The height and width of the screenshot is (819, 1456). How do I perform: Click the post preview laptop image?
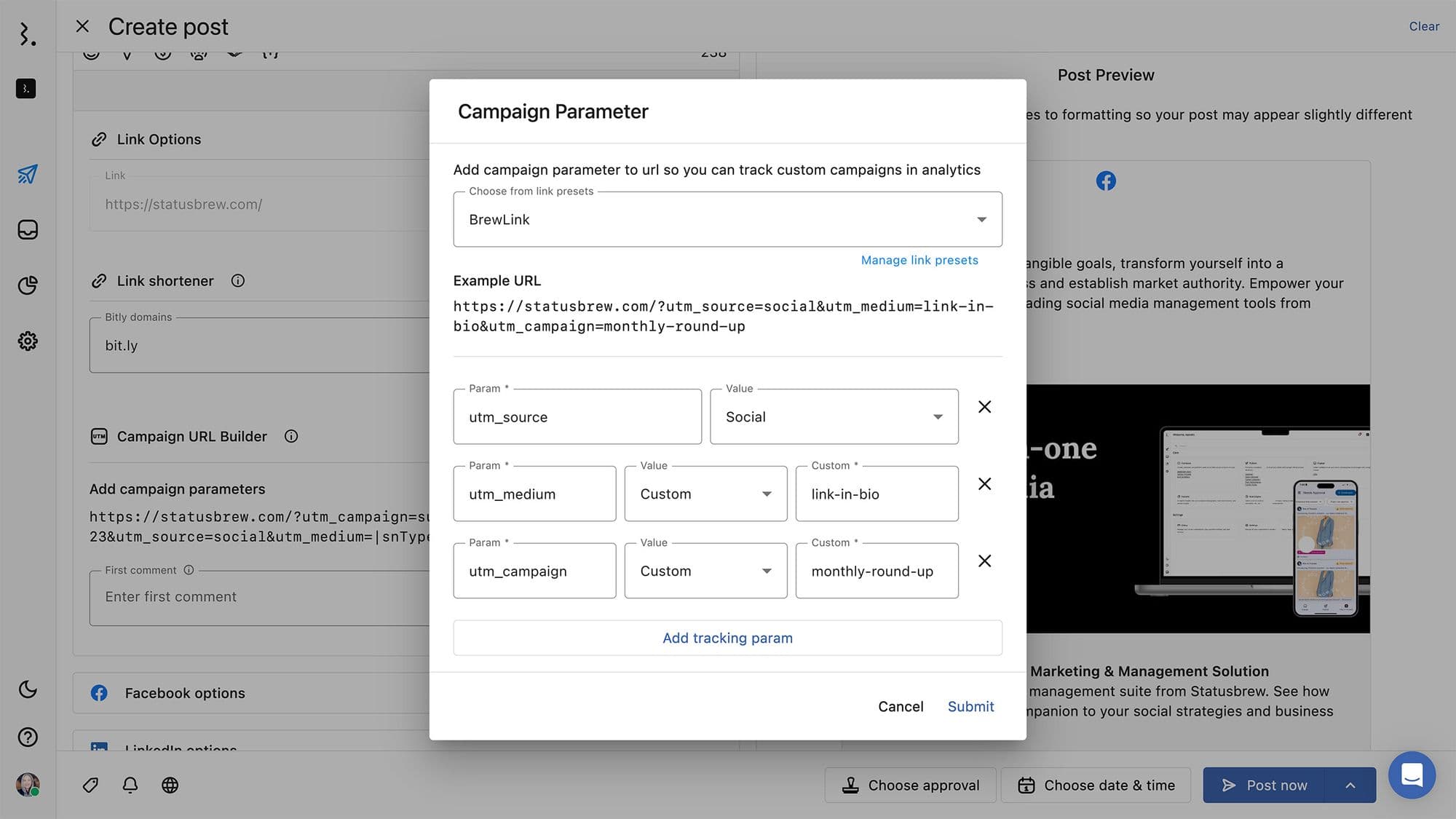[1198, 508]
